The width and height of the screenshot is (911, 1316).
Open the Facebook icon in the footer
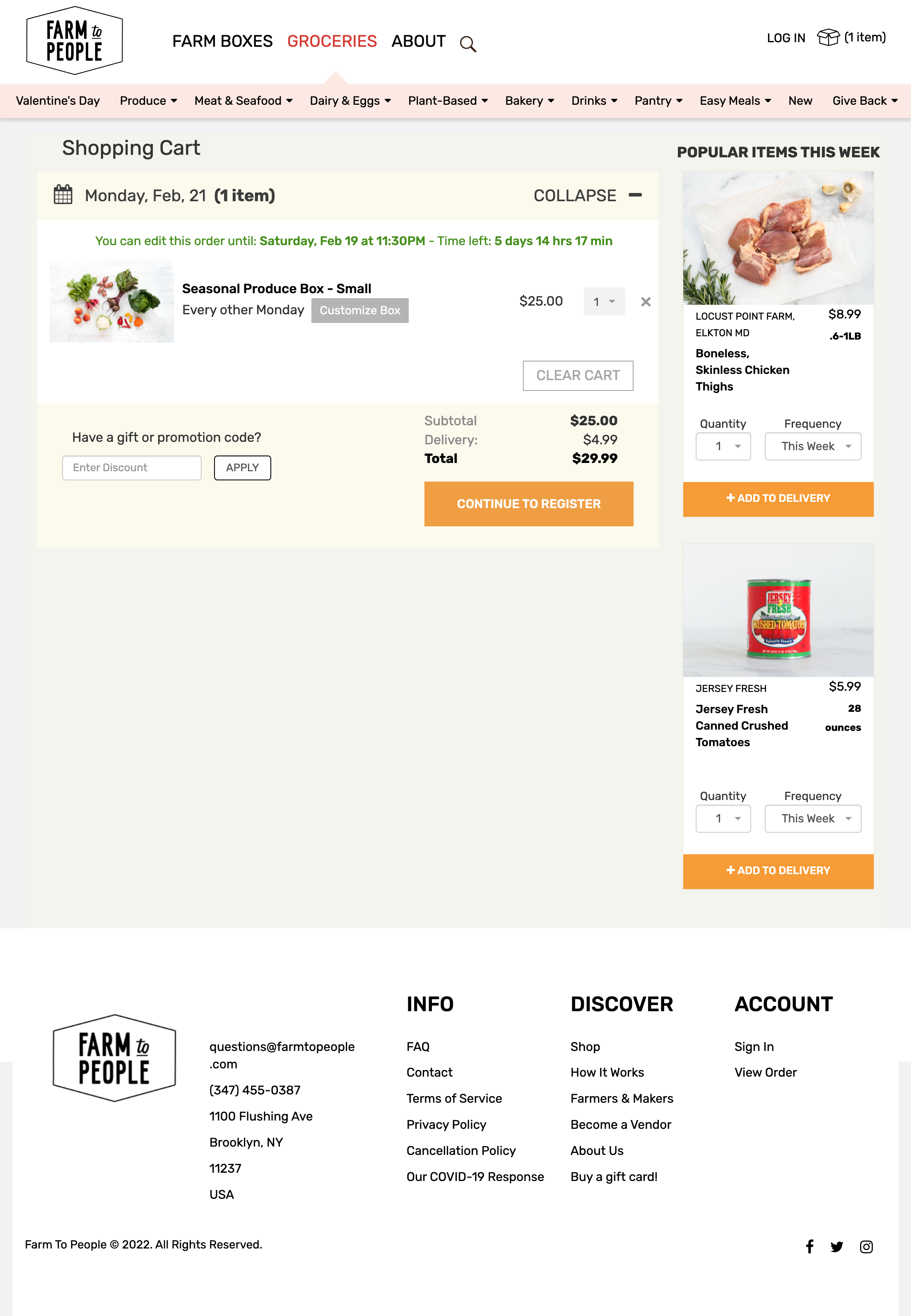(810, 1247)
